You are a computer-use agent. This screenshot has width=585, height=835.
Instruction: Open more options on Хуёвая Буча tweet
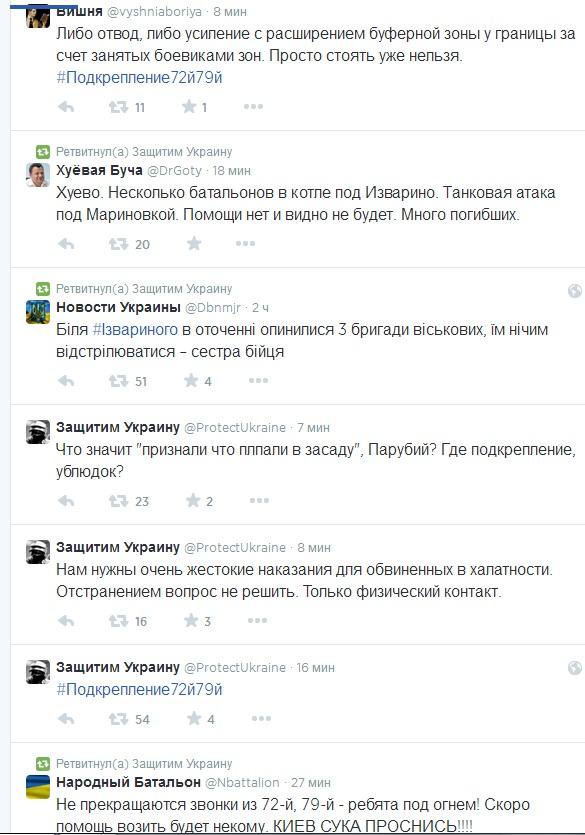245,244
